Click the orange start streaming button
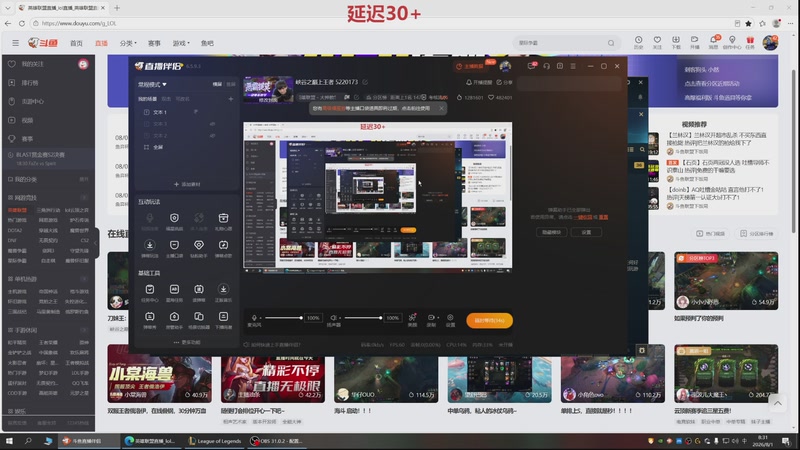 489,320
